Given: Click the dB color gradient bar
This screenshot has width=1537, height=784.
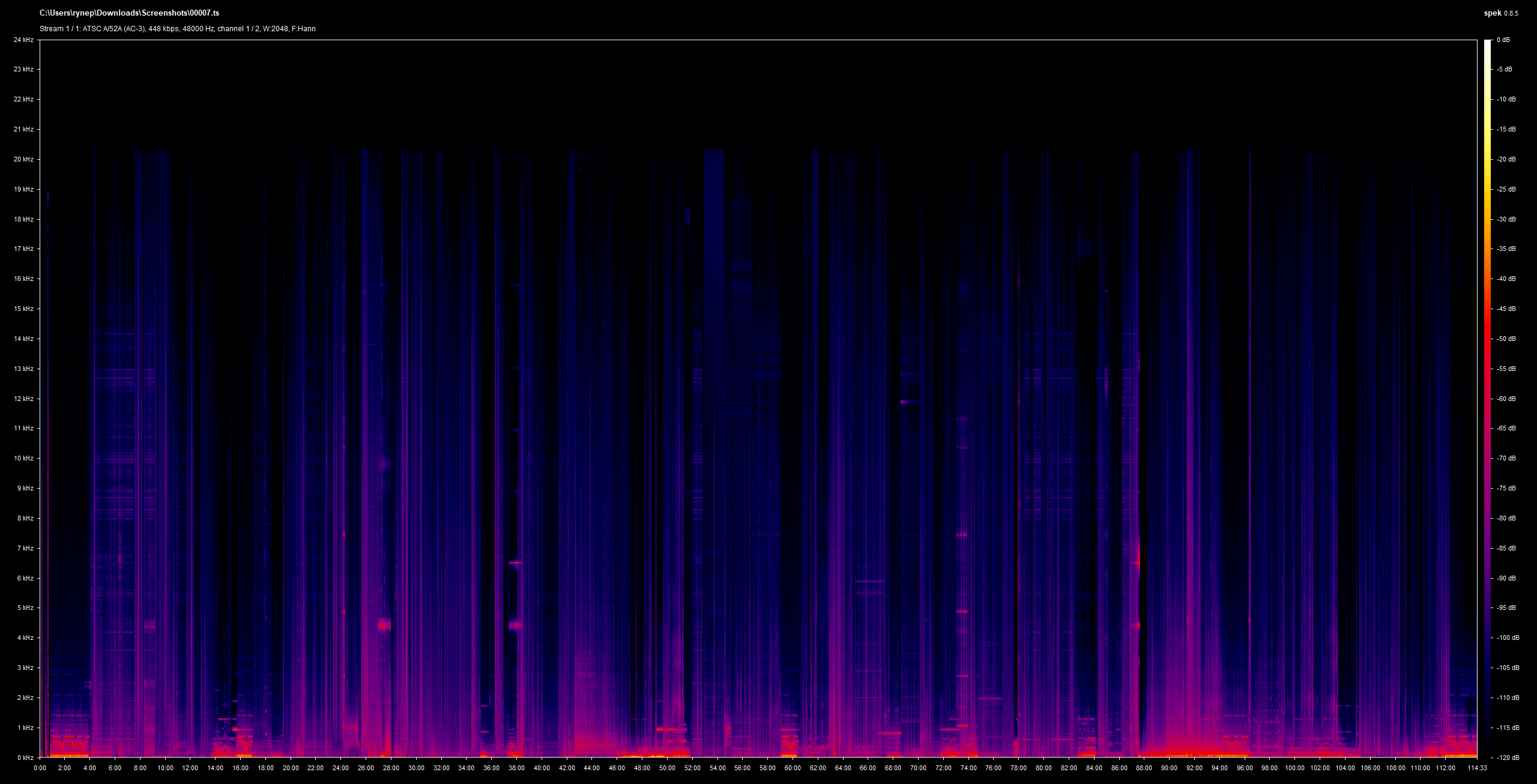Looking at the screenshot, I should pyautogui.click(x=1487, y=399).
